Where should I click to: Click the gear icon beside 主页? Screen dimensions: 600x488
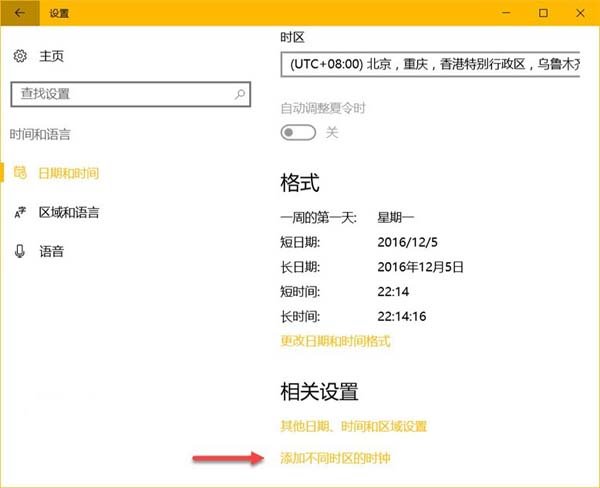[x=20, y=57]
